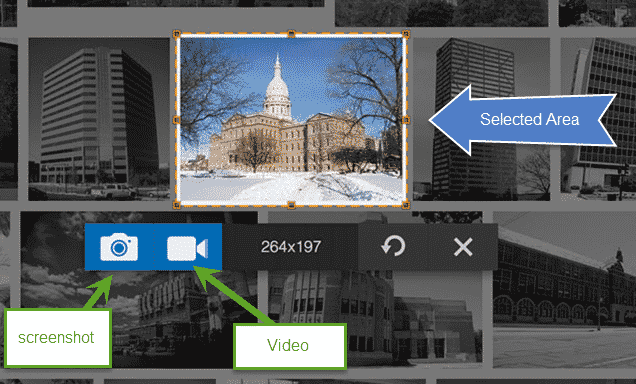Click the selected capitol building photo
This screenshot has height=384, width=636.
coord(291,120)
